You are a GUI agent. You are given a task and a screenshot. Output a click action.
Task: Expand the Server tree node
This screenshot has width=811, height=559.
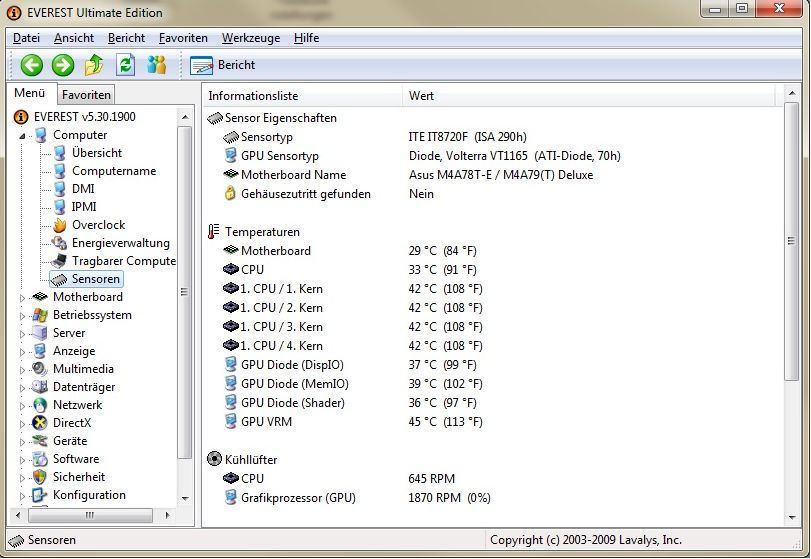[x=22, y=334]
